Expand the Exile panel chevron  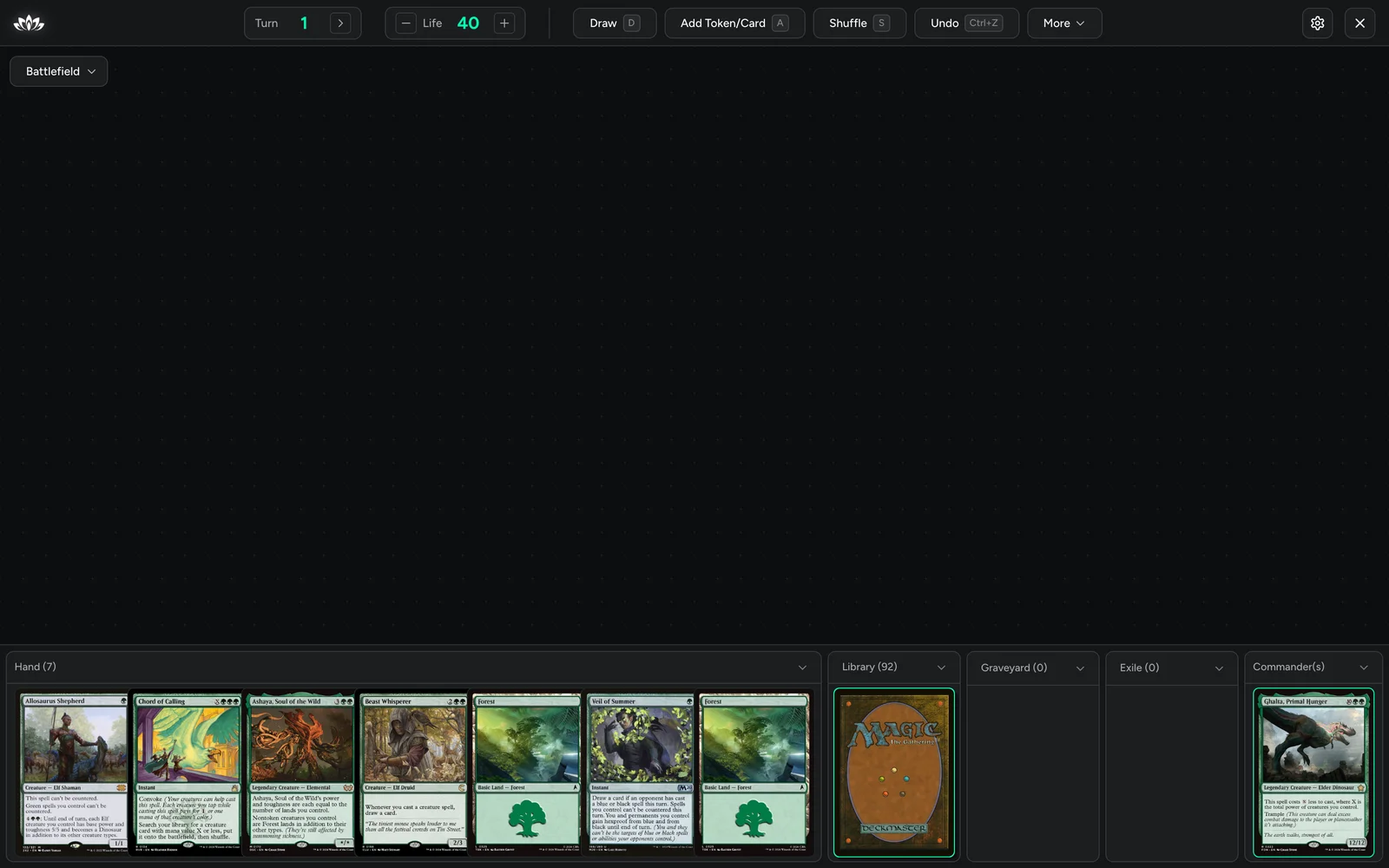(x=1219, y=668)
